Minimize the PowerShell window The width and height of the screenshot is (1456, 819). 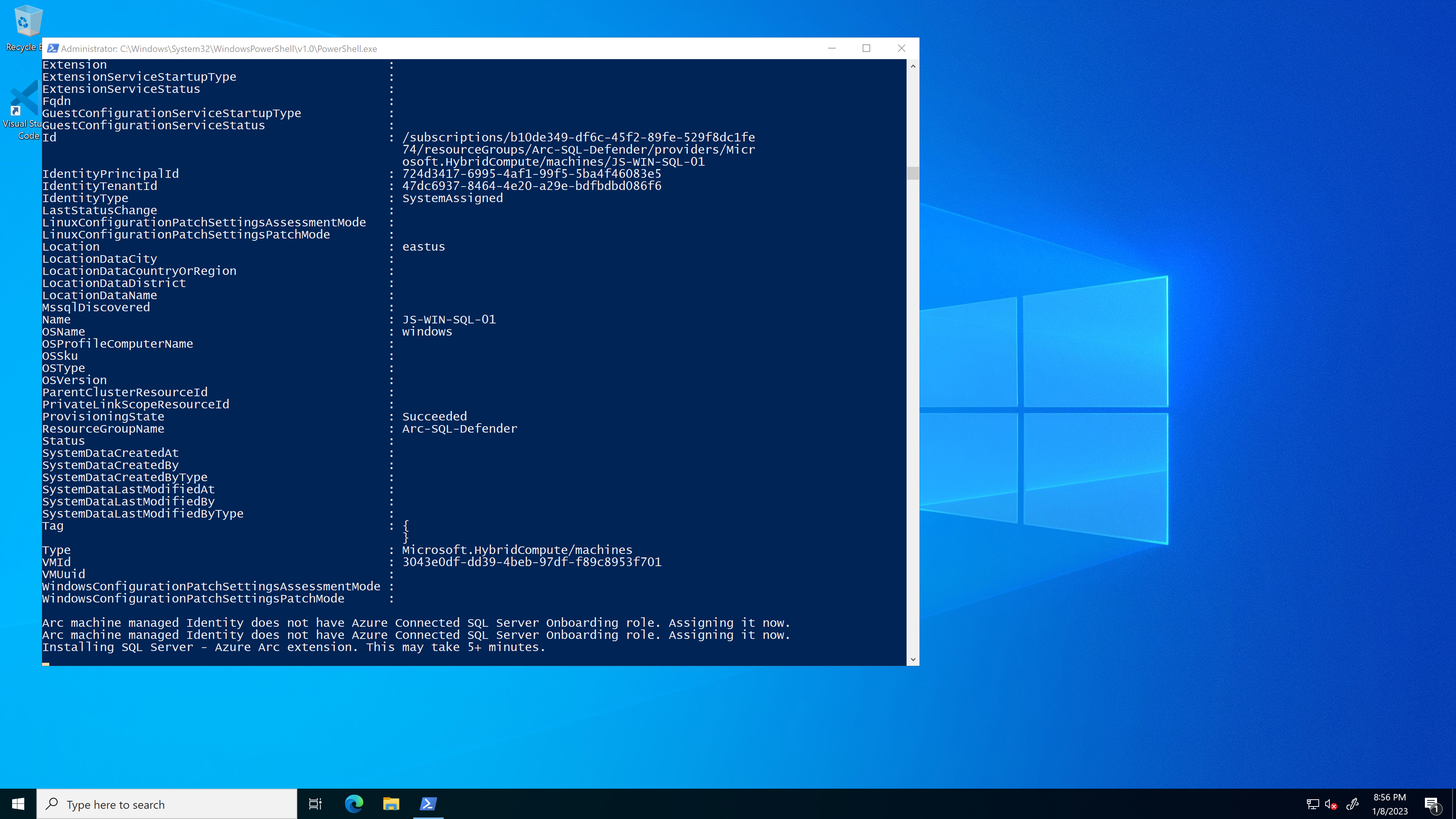pos(832,49)
